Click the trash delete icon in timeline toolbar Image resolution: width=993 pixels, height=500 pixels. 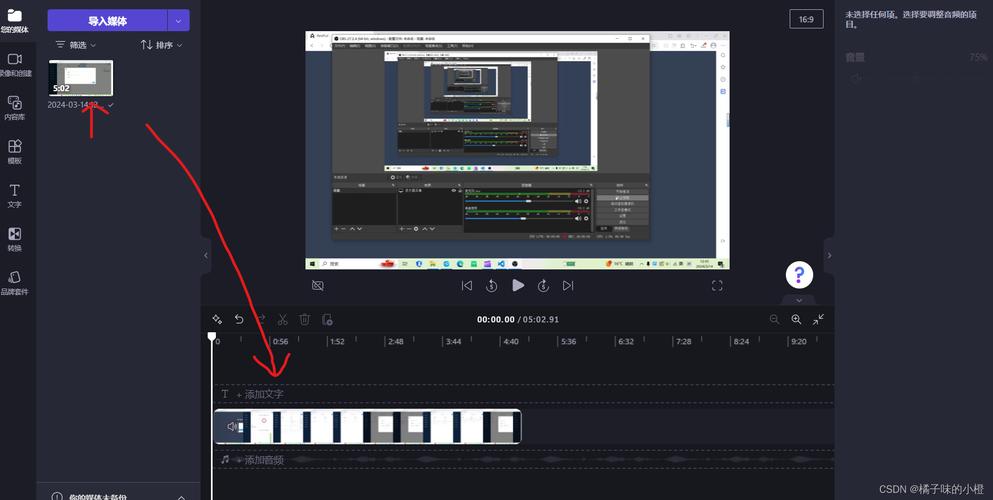coord(305,319)
